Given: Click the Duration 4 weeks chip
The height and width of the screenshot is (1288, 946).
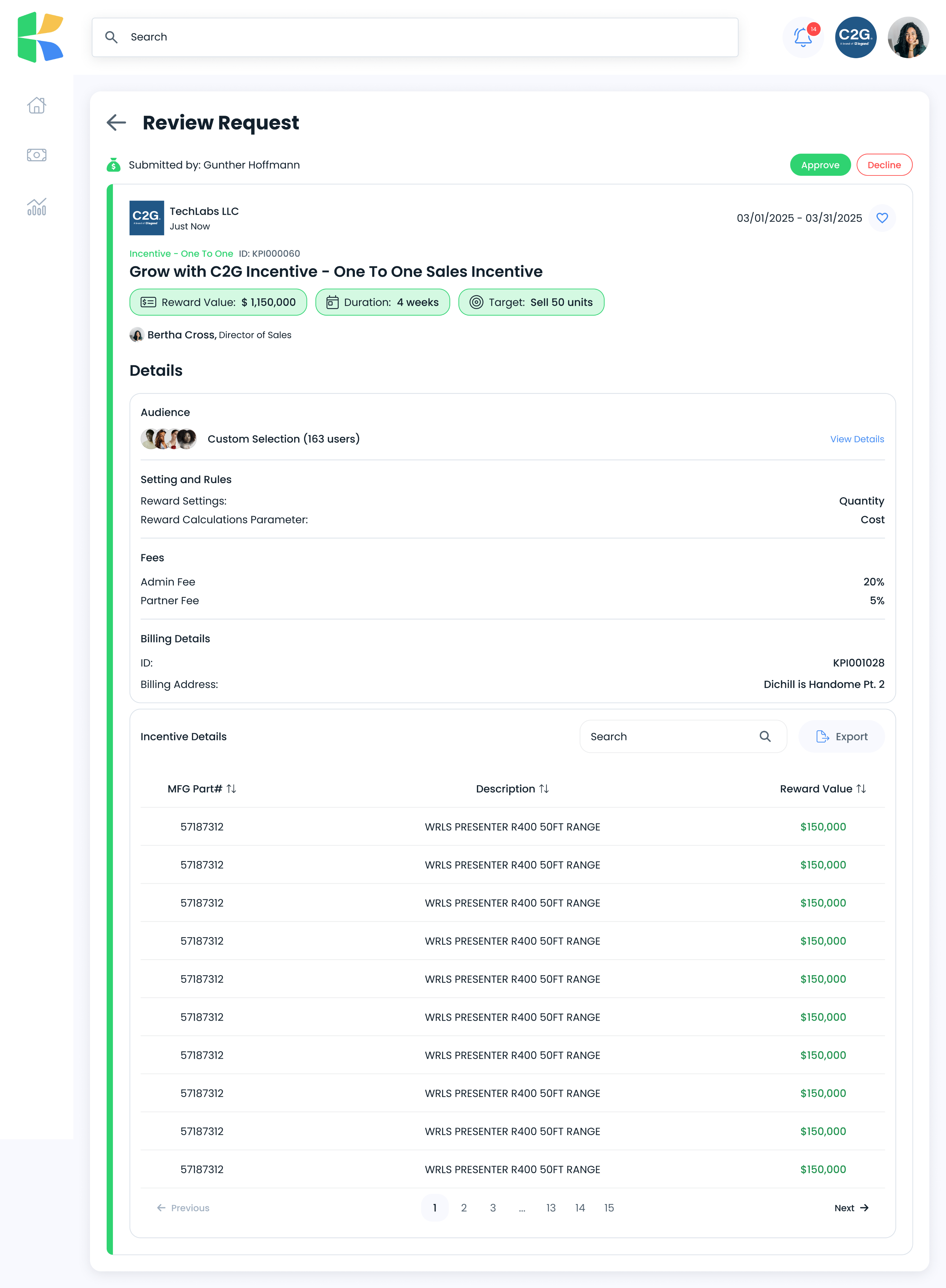Looking at the screenshot, I should pyautogui.click(x=383, y=302).
